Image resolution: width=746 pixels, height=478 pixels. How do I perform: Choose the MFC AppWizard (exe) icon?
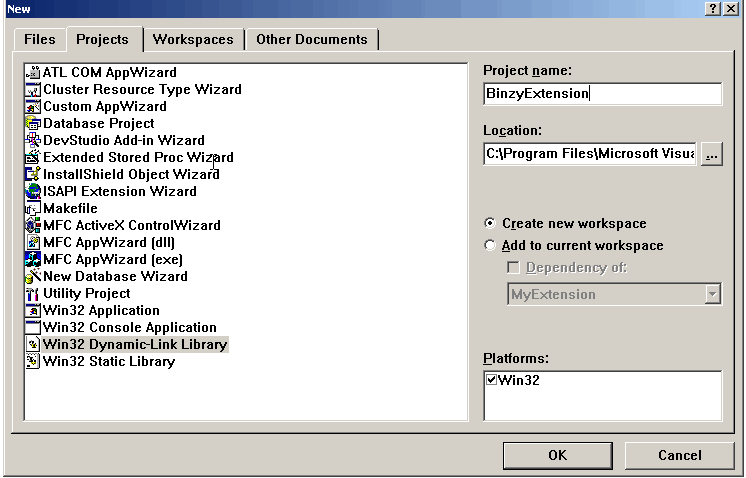point(33,259)
